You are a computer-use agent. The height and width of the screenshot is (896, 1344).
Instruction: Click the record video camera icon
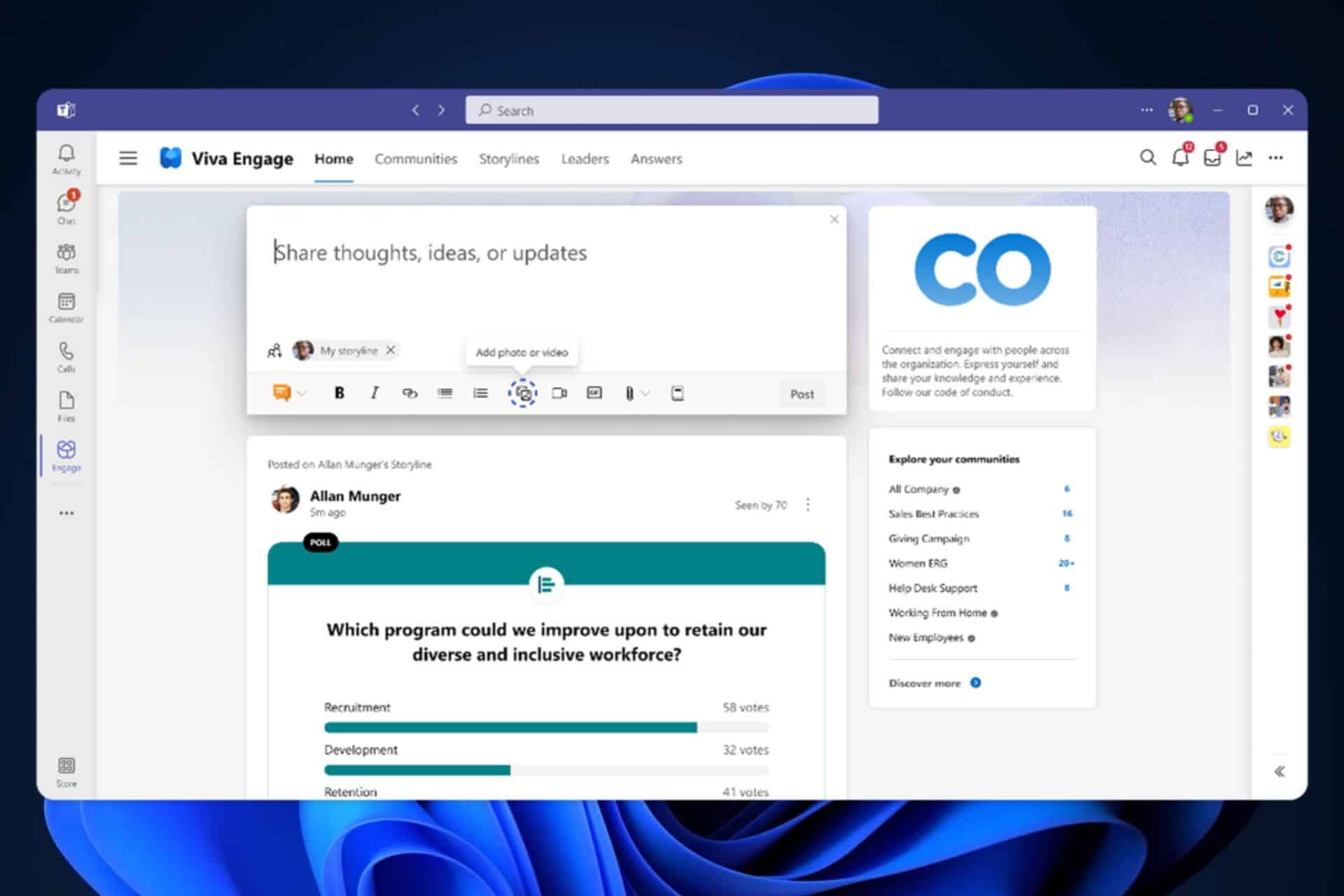pyautogui.click(x=559, y=393)
